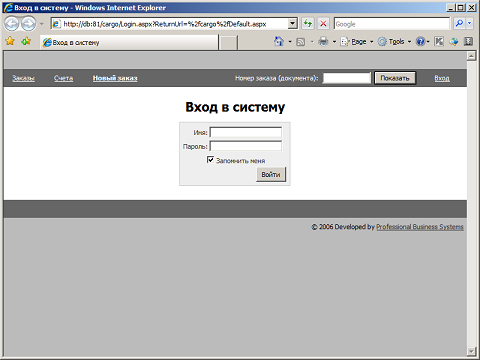Click the Messenger globe toolbar icon

click(454, 42)
